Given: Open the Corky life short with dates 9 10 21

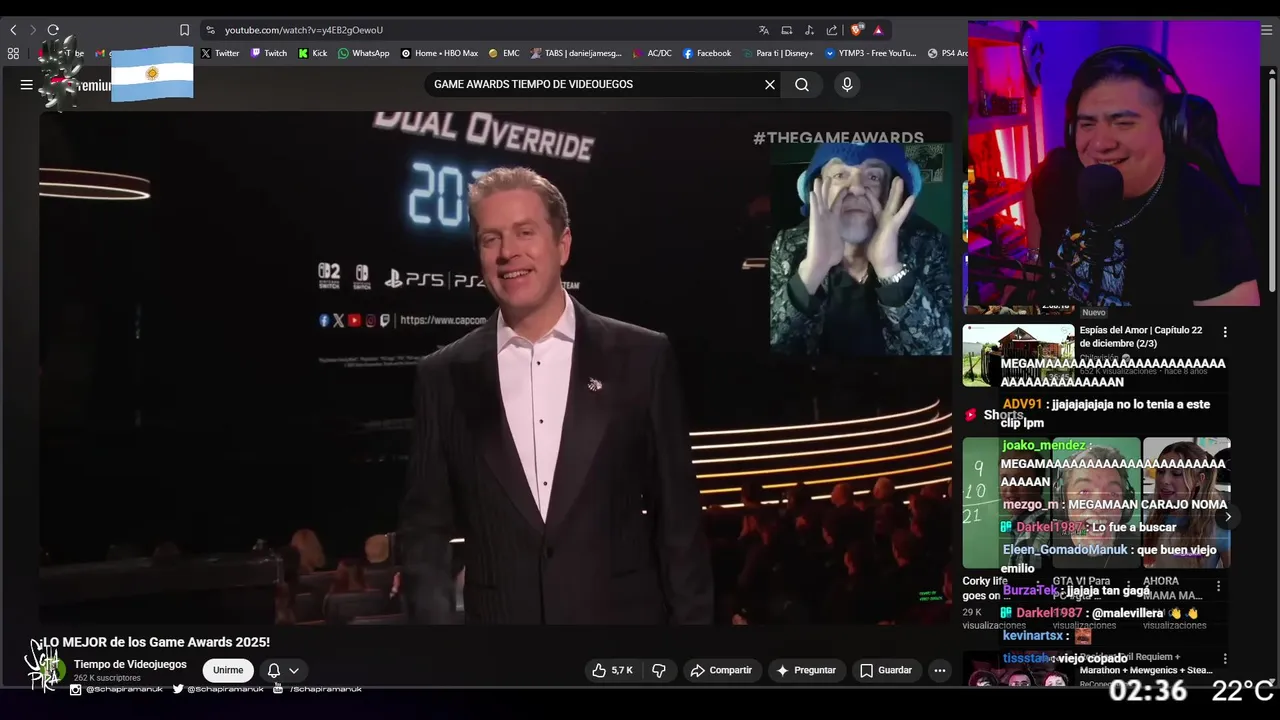Looking at the screenshot, I should 1006,503.
